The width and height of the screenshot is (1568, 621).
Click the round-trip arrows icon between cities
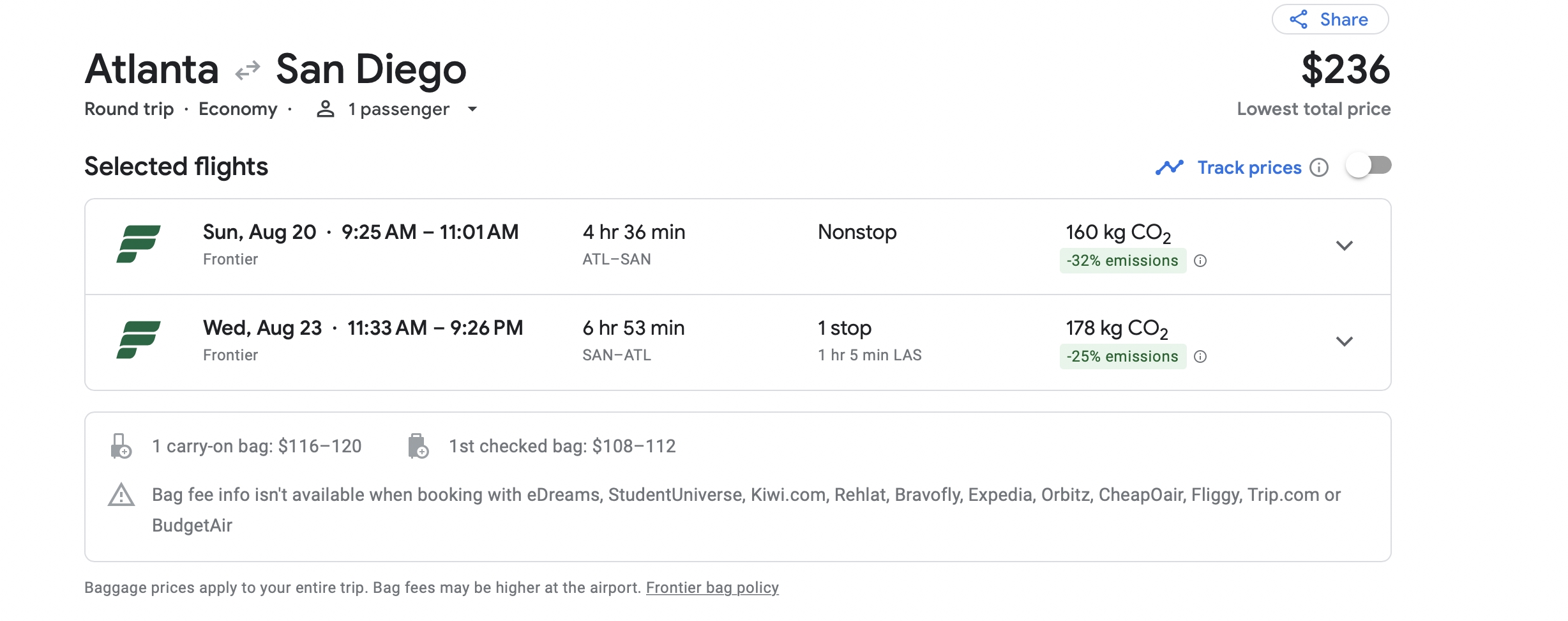pyautogui.click(x=248, y=70)
